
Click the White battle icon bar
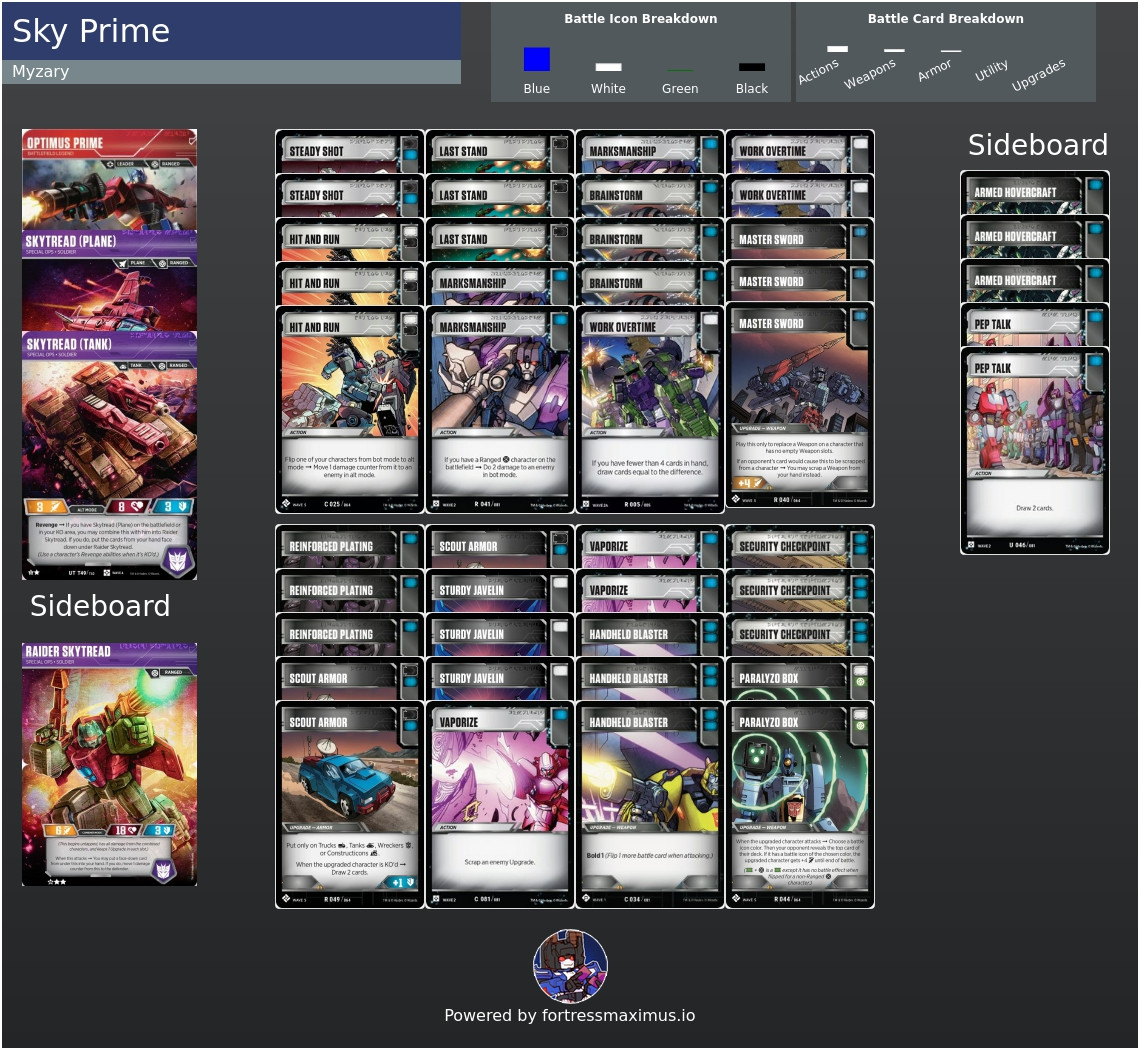pos(609,67)
